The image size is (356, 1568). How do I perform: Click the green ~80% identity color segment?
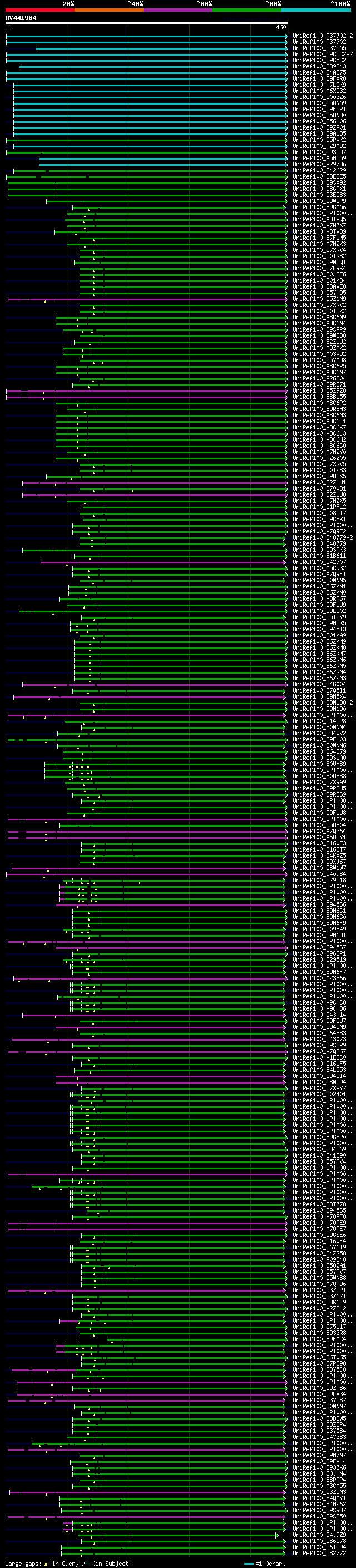coord(247,10)
